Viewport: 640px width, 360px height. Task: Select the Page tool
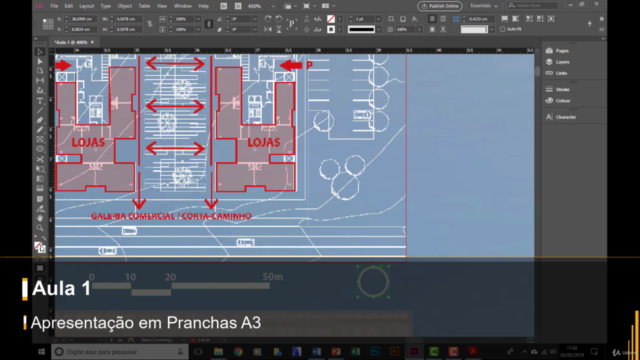coord(40,71)
